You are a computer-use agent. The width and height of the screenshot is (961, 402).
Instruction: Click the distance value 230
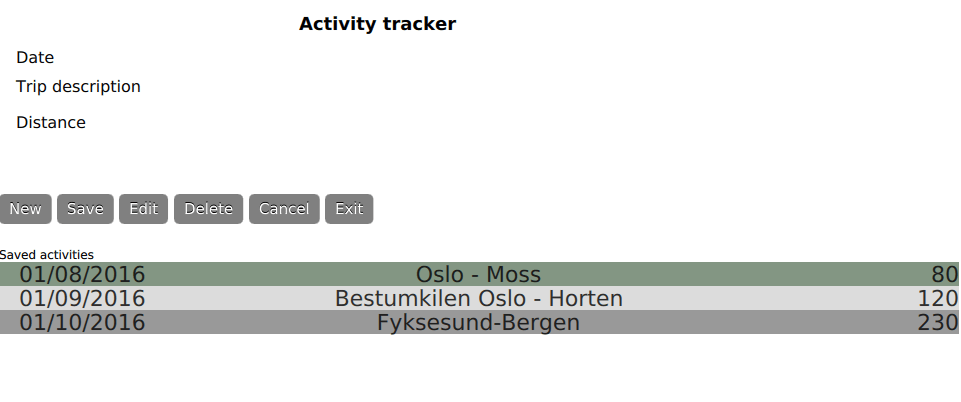[x=937, y=322]
